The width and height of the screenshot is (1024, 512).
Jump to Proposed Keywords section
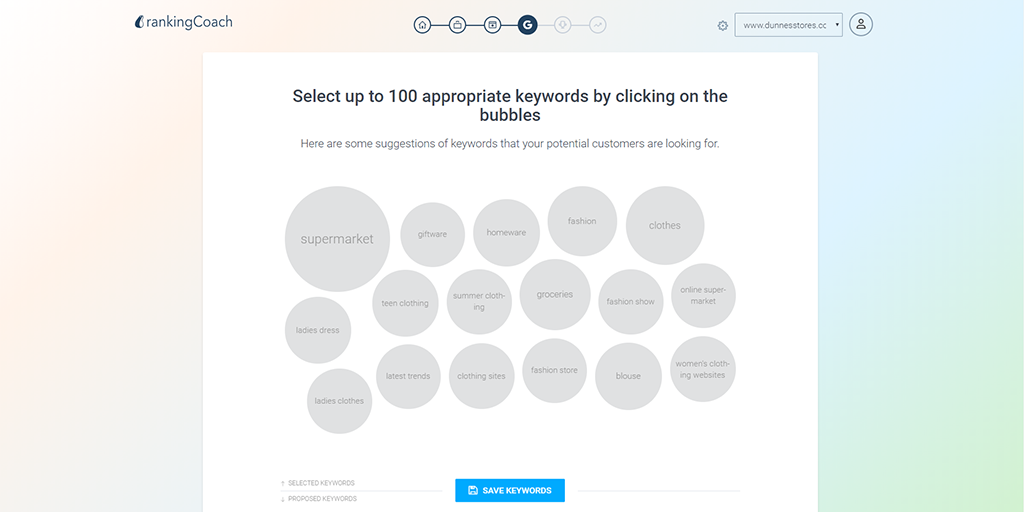pyautogui.click(x=322, y=498)
